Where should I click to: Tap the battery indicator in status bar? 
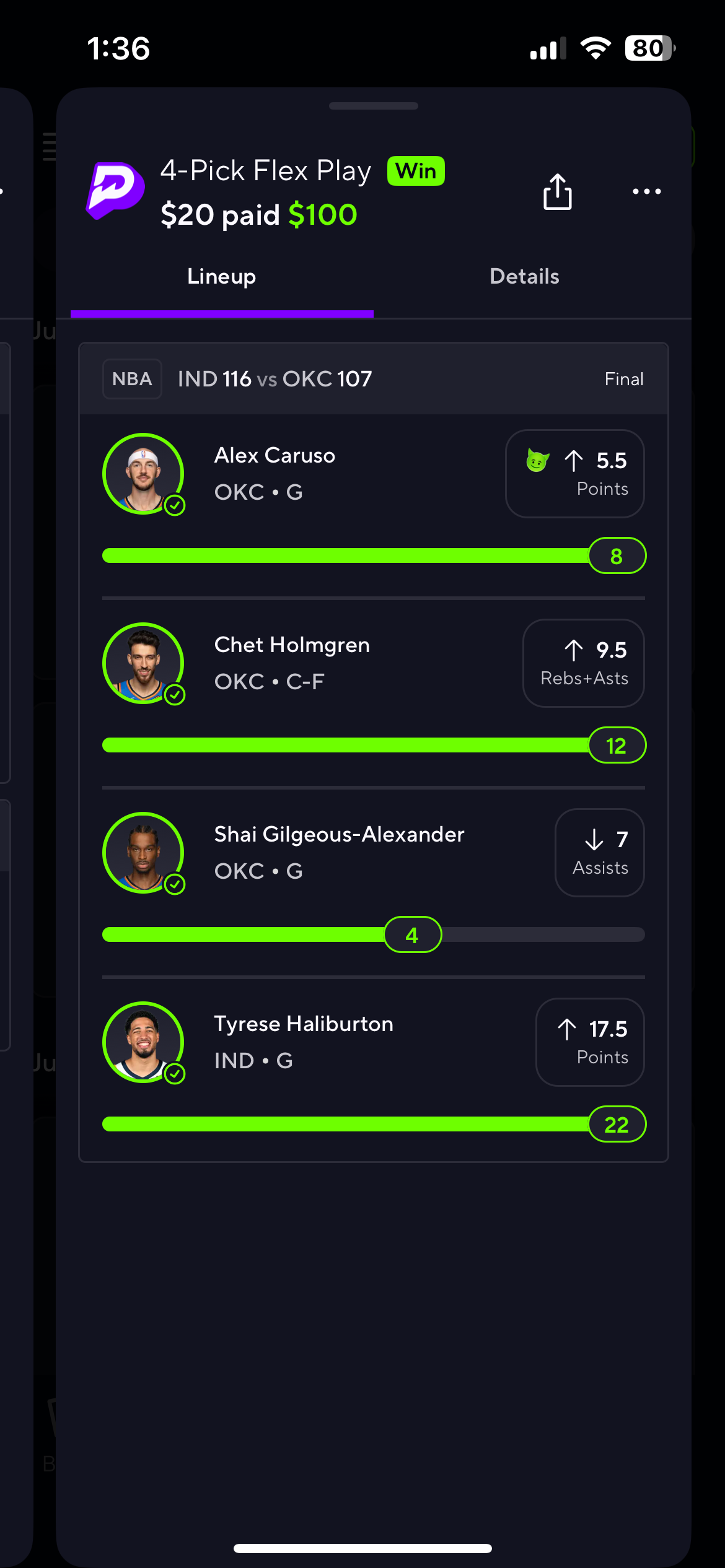[649, 48]
